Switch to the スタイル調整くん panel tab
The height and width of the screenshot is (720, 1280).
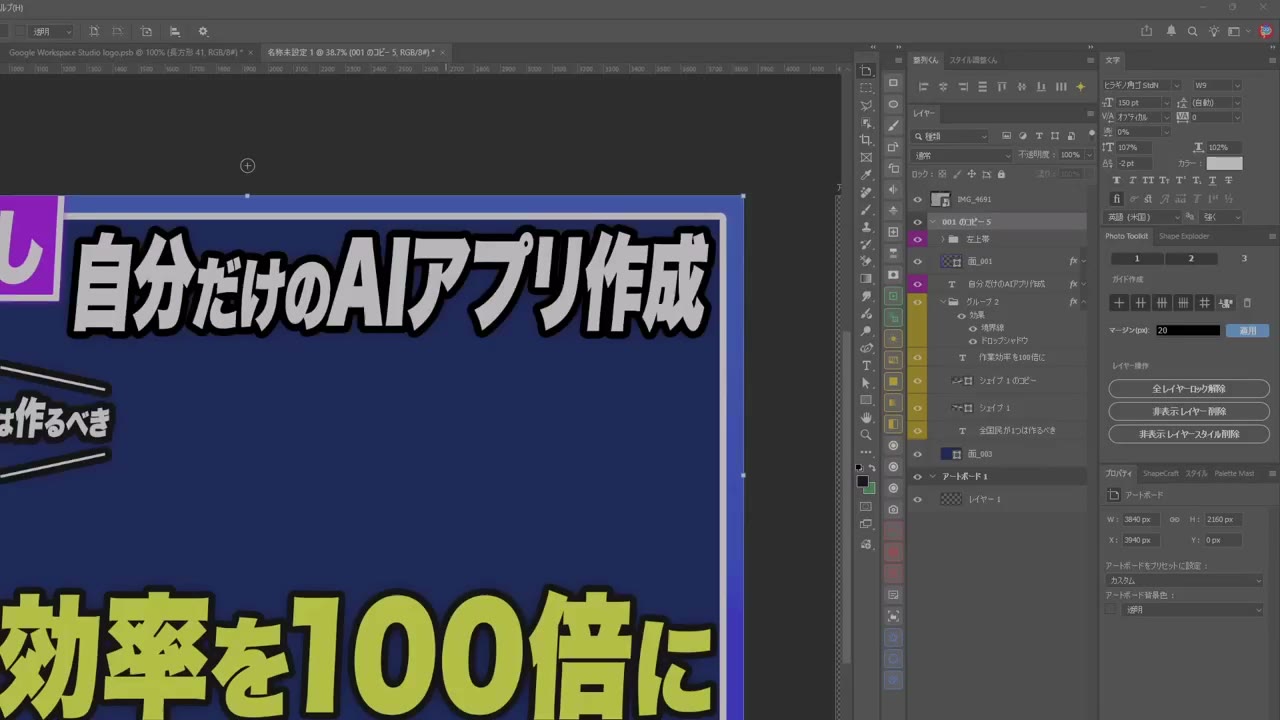click(x=973, y=60)
